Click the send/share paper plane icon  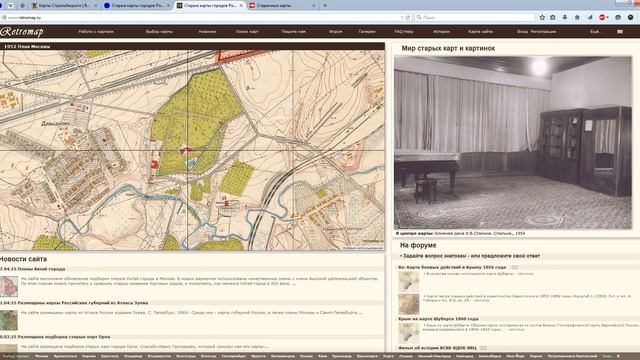pyautogui.click(x=590, y=18)
